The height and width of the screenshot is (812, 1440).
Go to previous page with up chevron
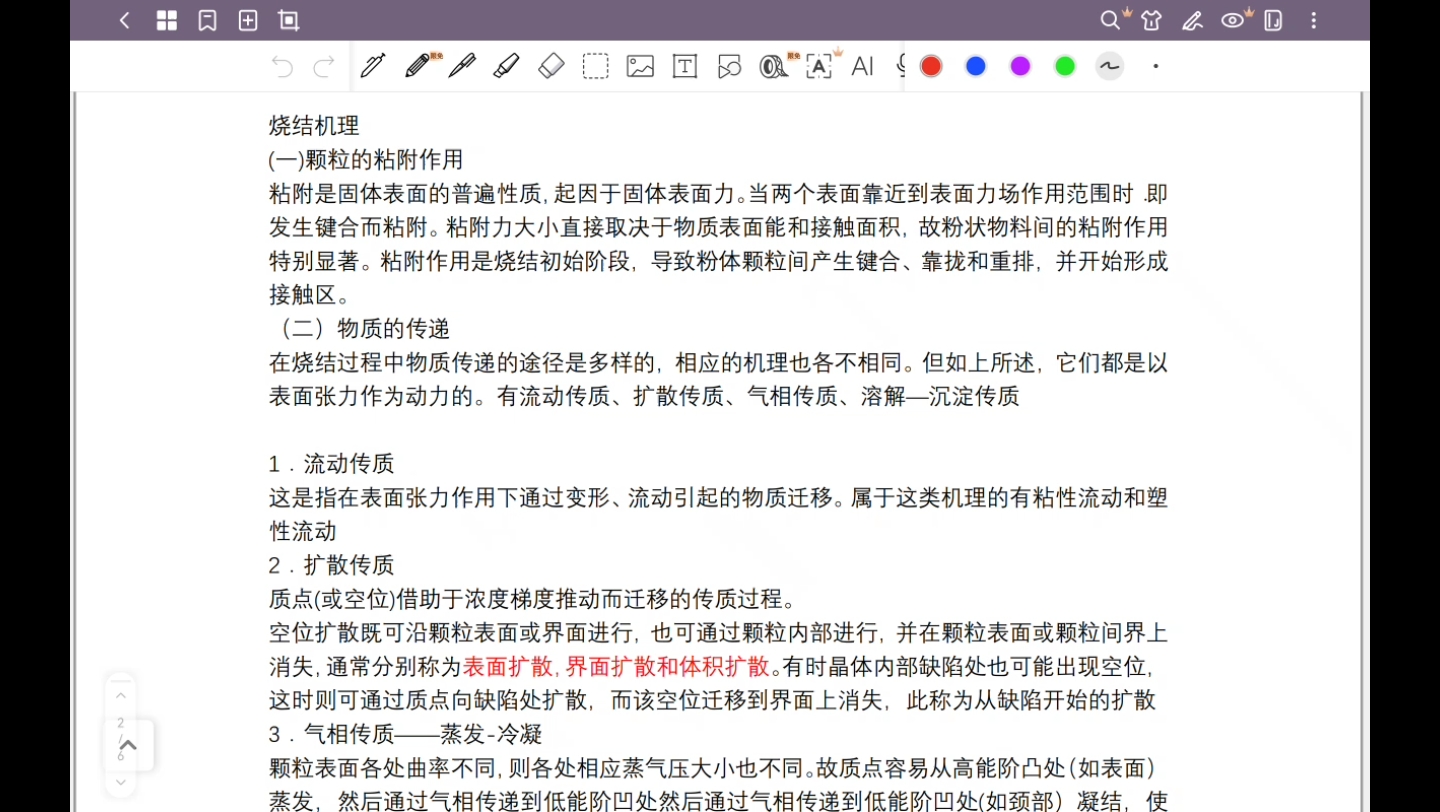tap(120, 695)
